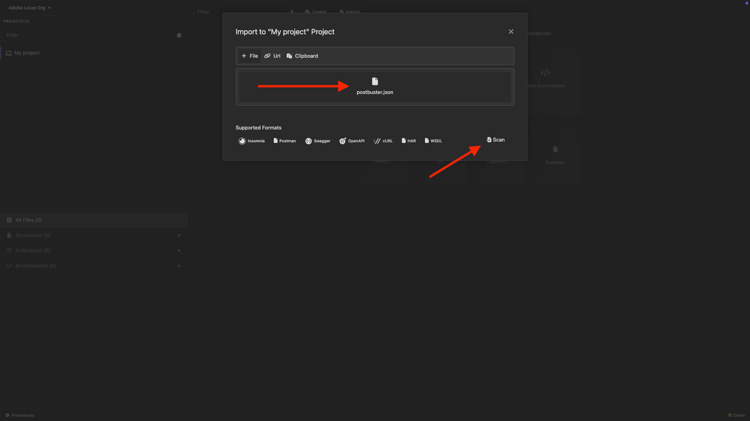Select Environments (0) in sidebar
The image size is (750, 421).
pyautogui.click(x=35, y=266)
